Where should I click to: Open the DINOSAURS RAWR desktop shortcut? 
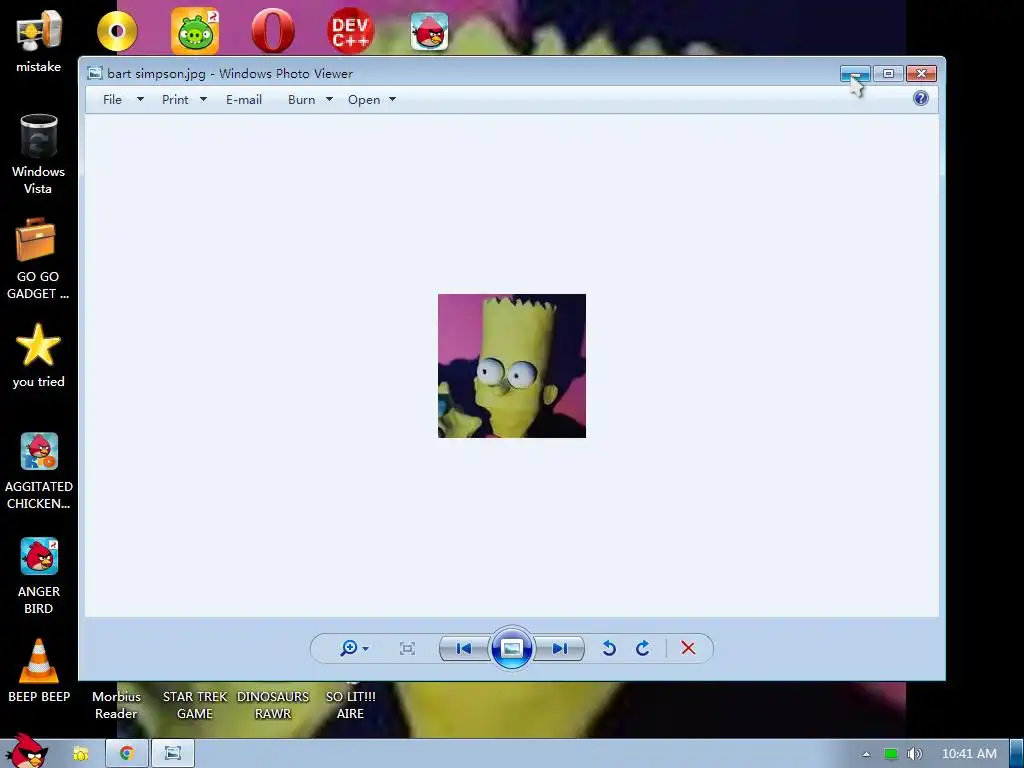tap(273, 705)
